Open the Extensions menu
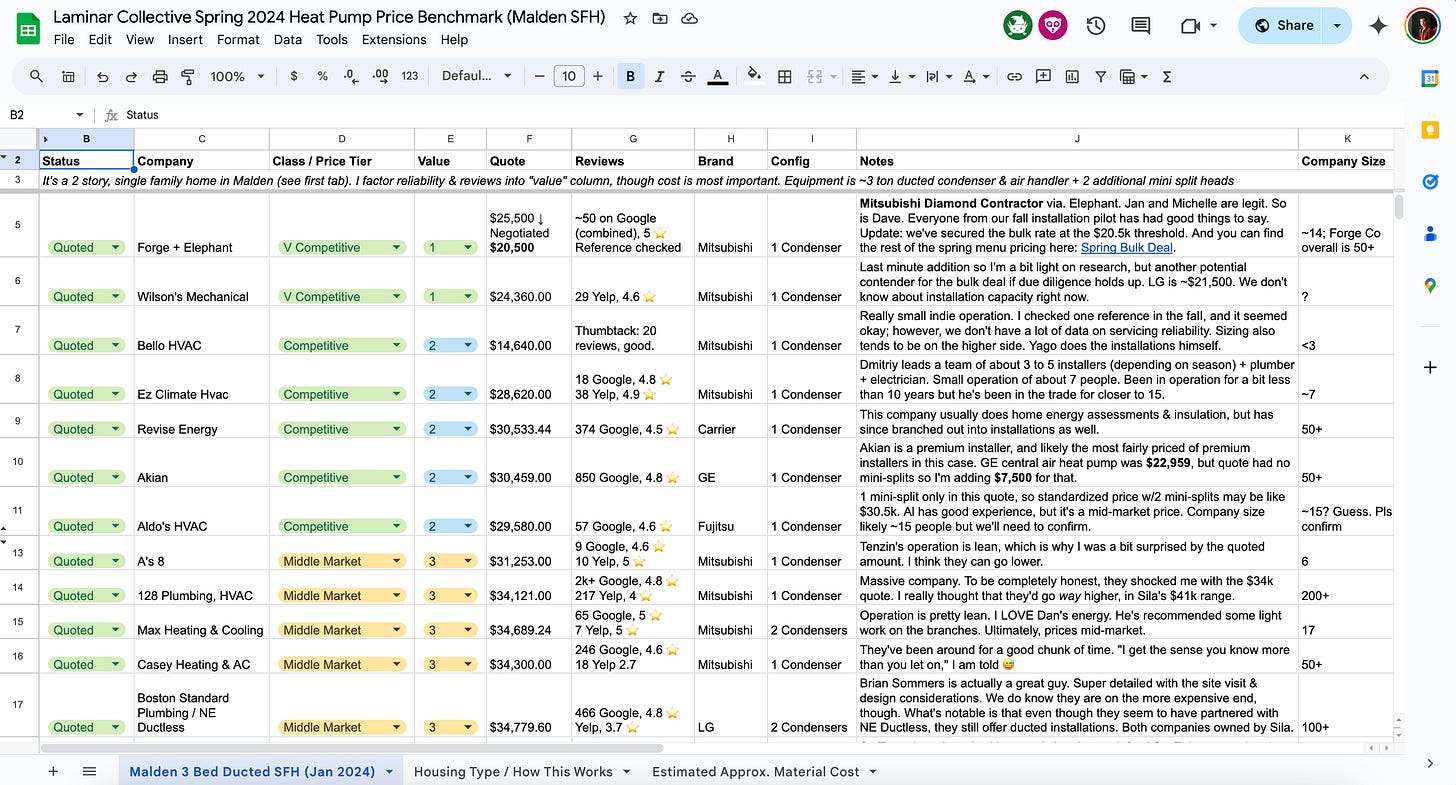 (394, 40)
